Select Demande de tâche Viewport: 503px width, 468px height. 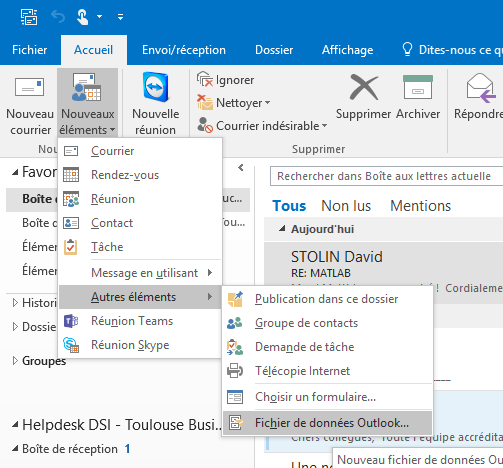328,347
